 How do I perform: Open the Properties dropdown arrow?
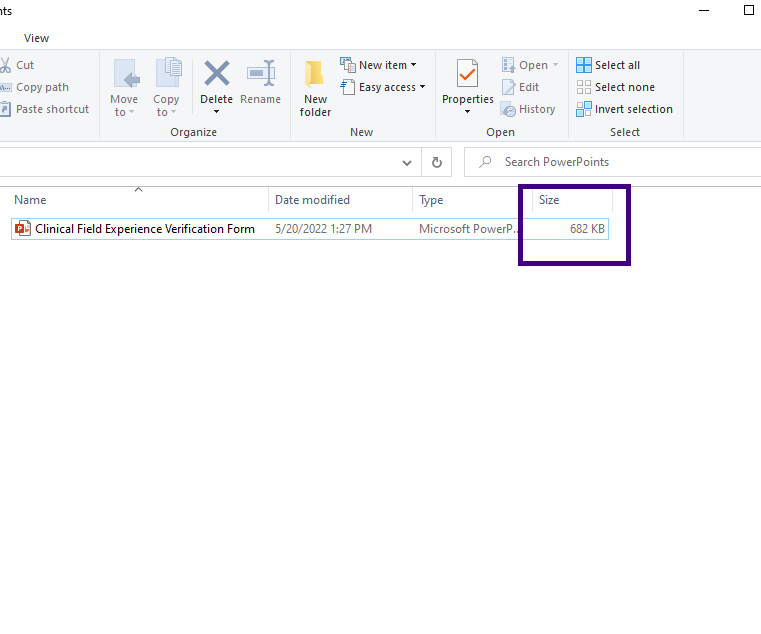tap(467, 112)
